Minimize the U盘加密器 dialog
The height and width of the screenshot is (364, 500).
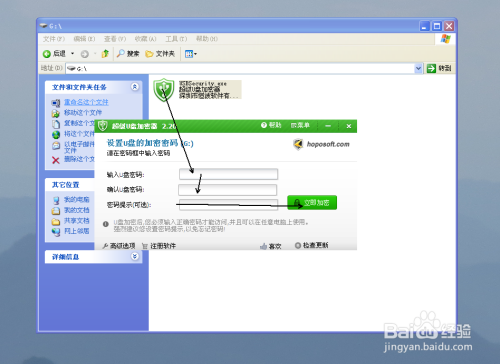[x=328, y=126]
